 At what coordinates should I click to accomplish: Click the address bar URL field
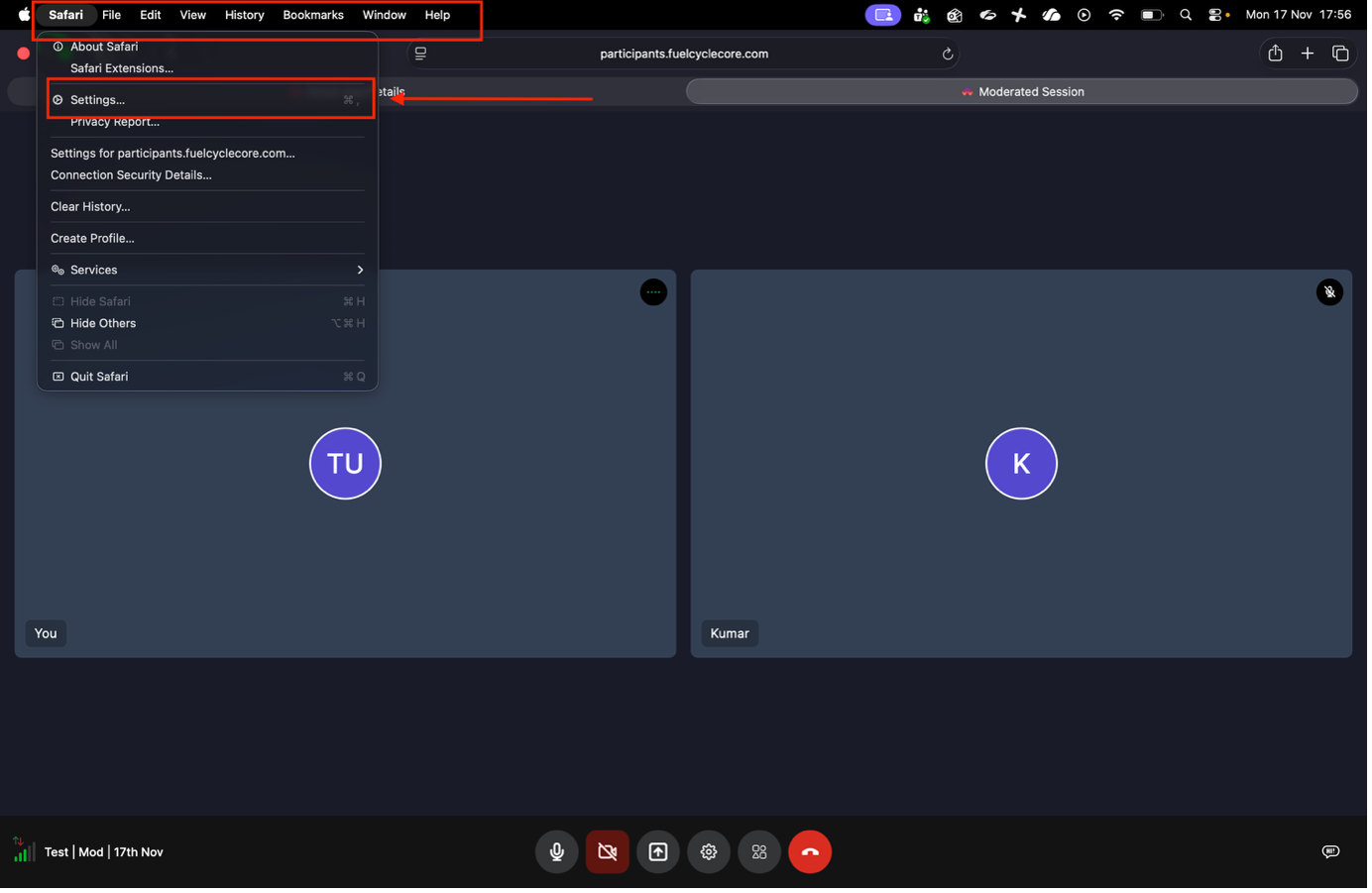683,54
